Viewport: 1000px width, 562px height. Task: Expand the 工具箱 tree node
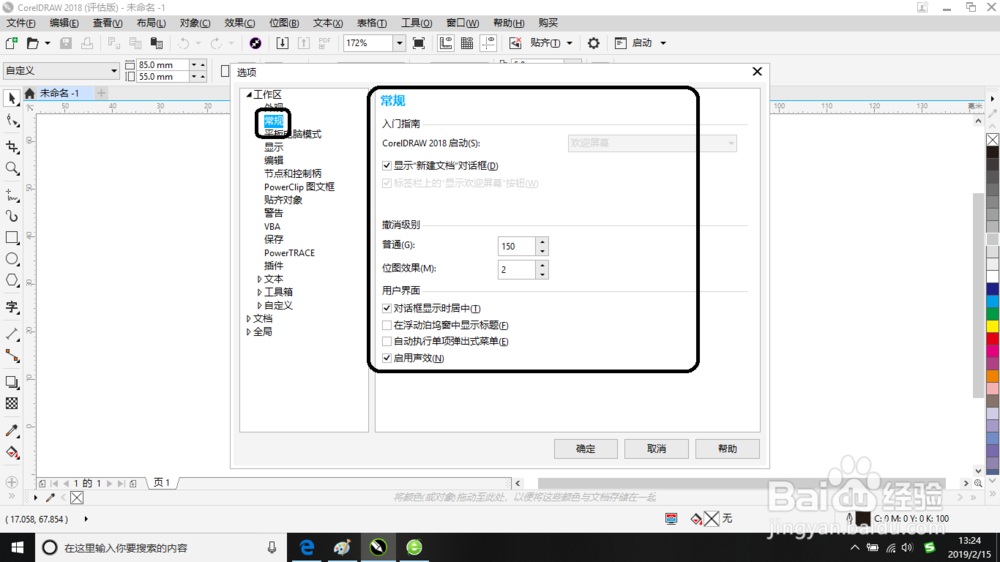coord(259,292)
